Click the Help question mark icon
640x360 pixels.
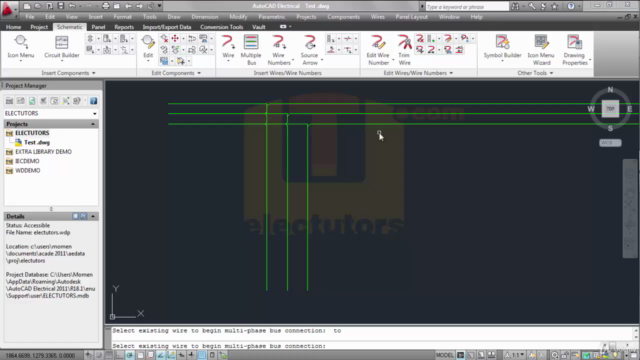(571, 7)
